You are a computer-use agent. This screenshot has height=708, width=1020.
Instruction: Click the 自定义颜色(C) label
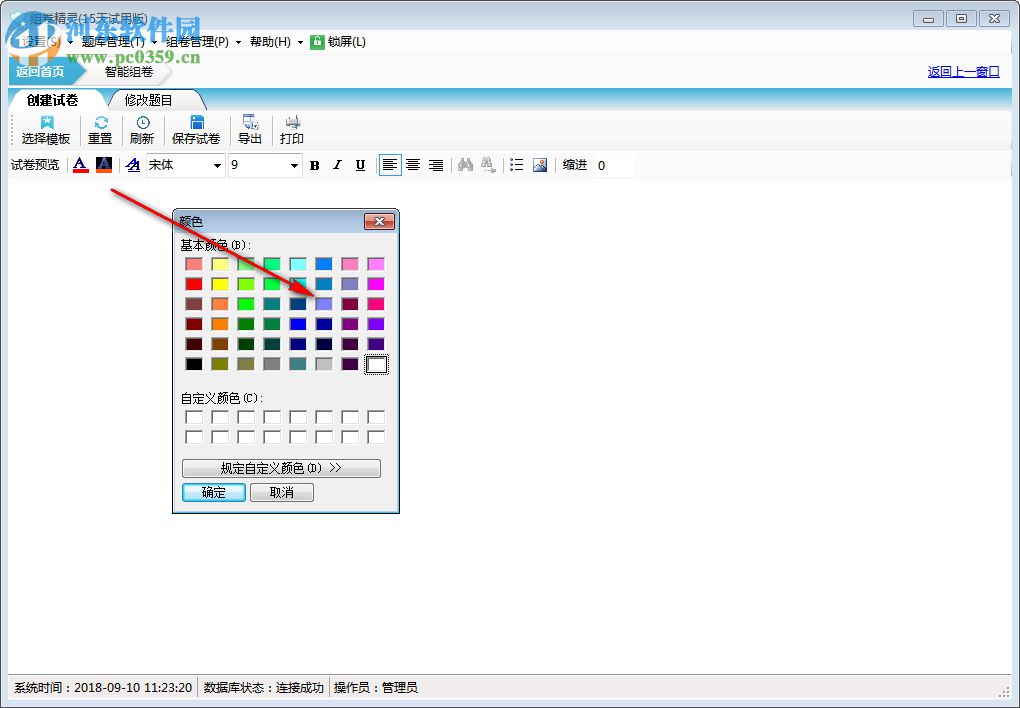pyautogui.click(x=222, y=398)
